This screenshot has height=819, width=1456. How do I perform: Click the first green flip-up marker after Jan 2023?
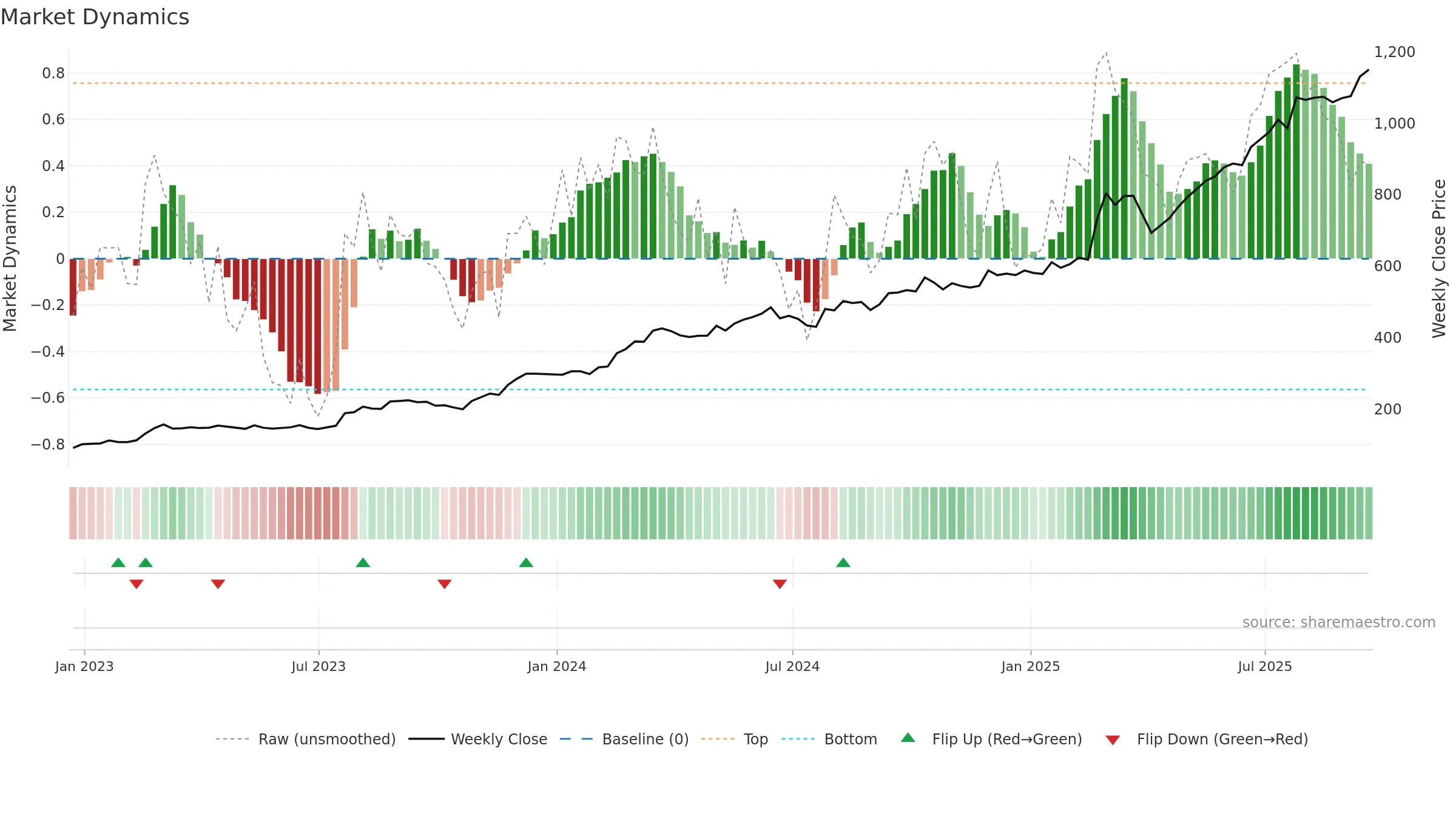[x=118, y=562]
